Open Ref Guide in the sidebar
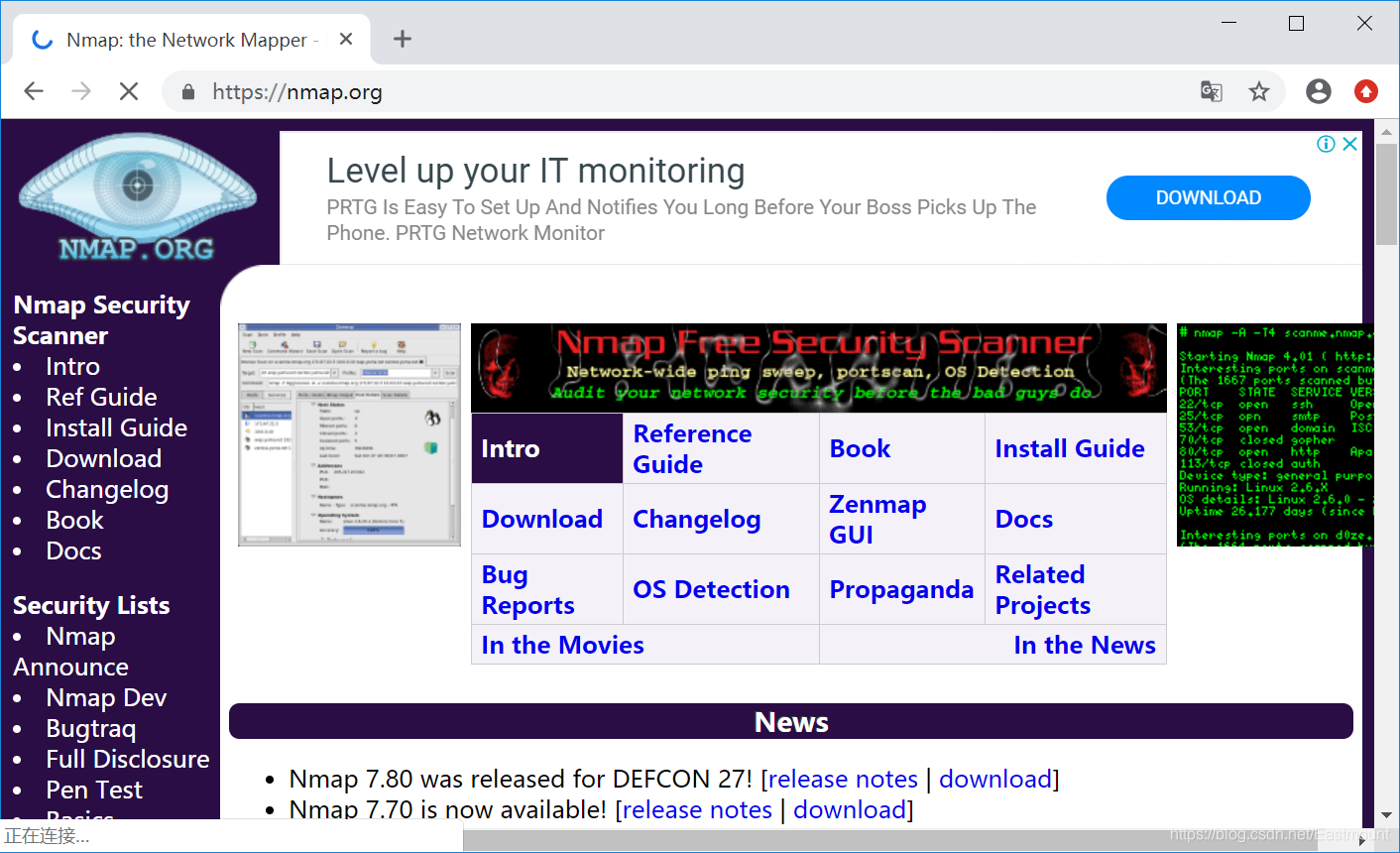Screen dimensions: 1400x853 click(x=101, y=397)
